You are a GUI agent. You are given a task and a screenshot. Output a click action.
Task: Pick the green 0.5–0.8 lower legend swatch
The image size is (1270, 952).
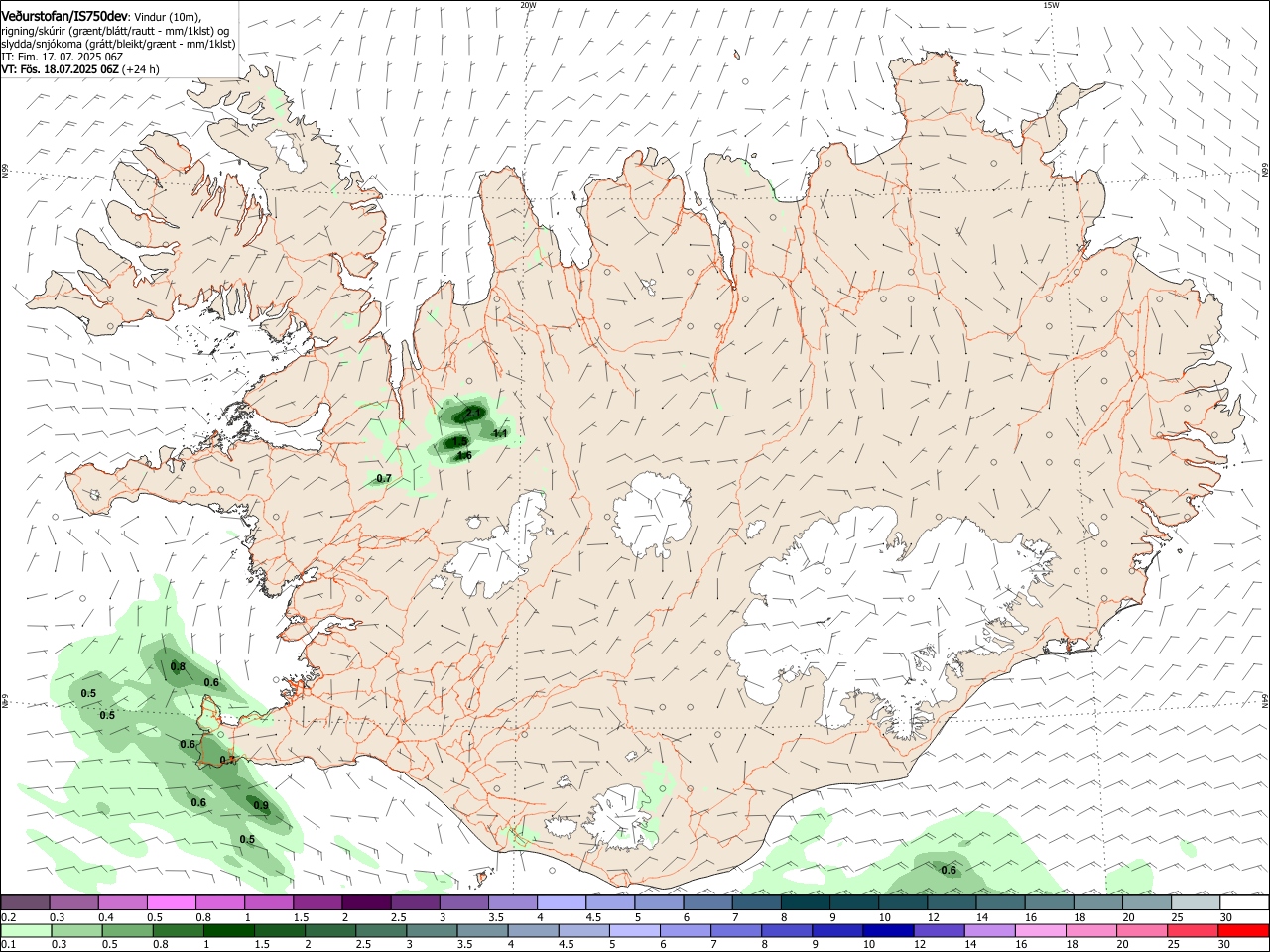tap(127, 931)
